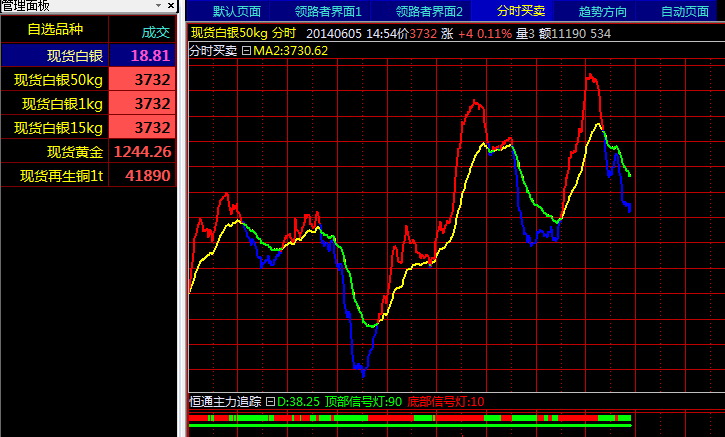Switch to the 领路者界面2 tab
This screenshot has width=725, height=437.
click(429, 11)
